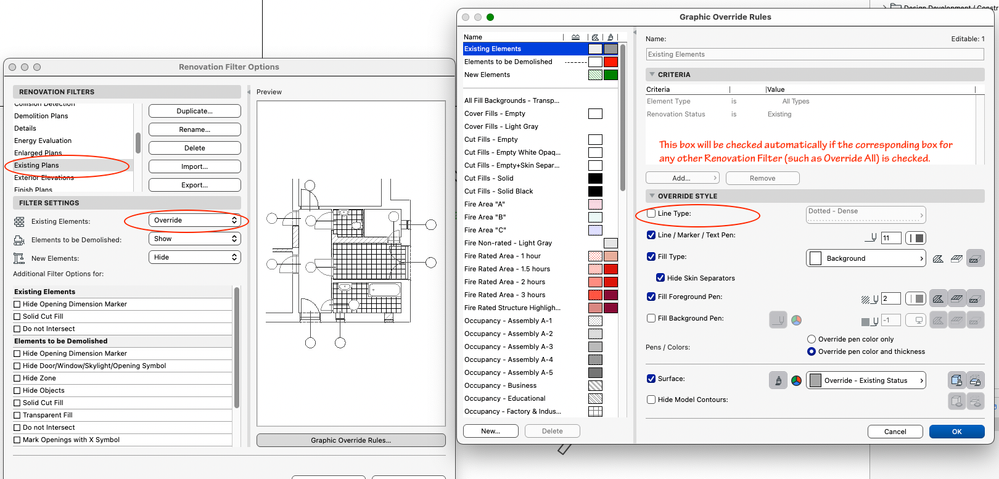Screen dimensions: 999x479
Task: Click the Duplicate button
Action: [194, 111]
